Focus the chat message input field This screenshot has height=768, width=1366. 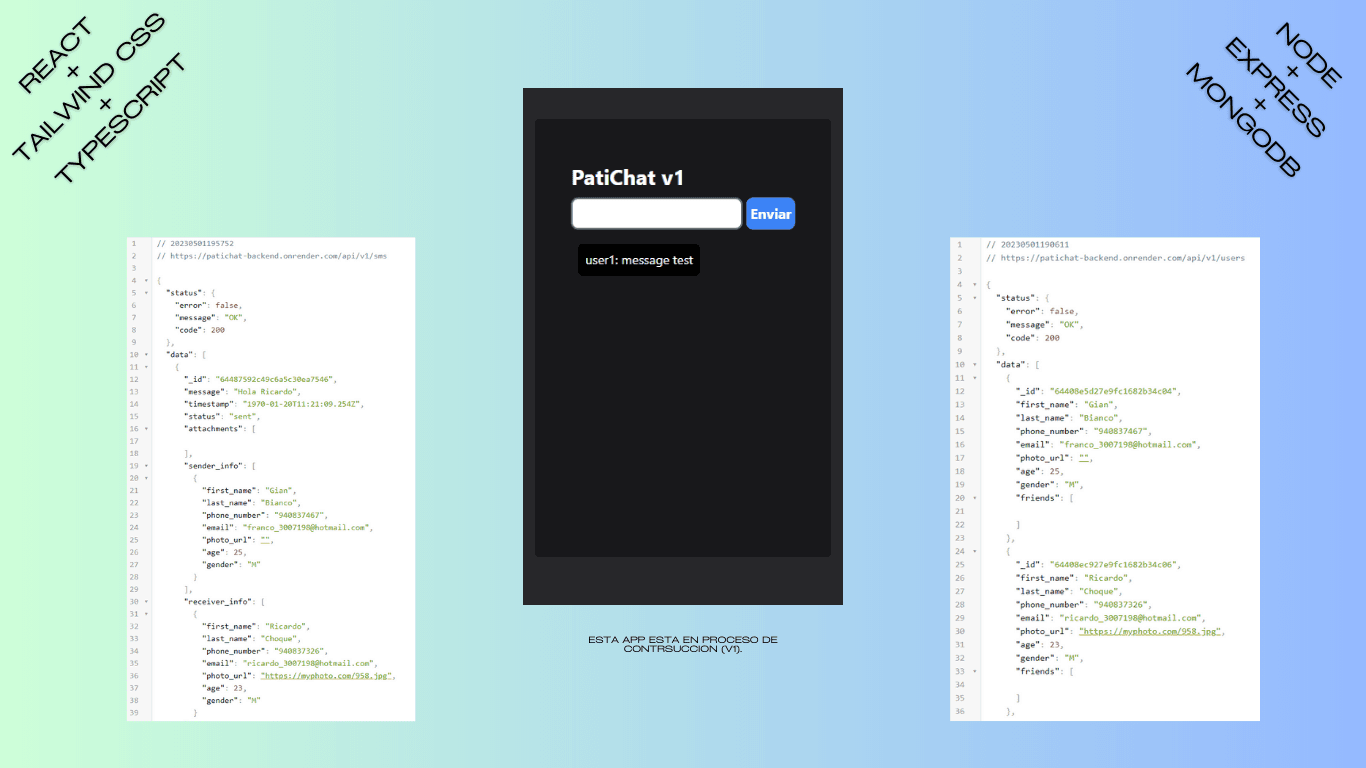coord(656,214)
